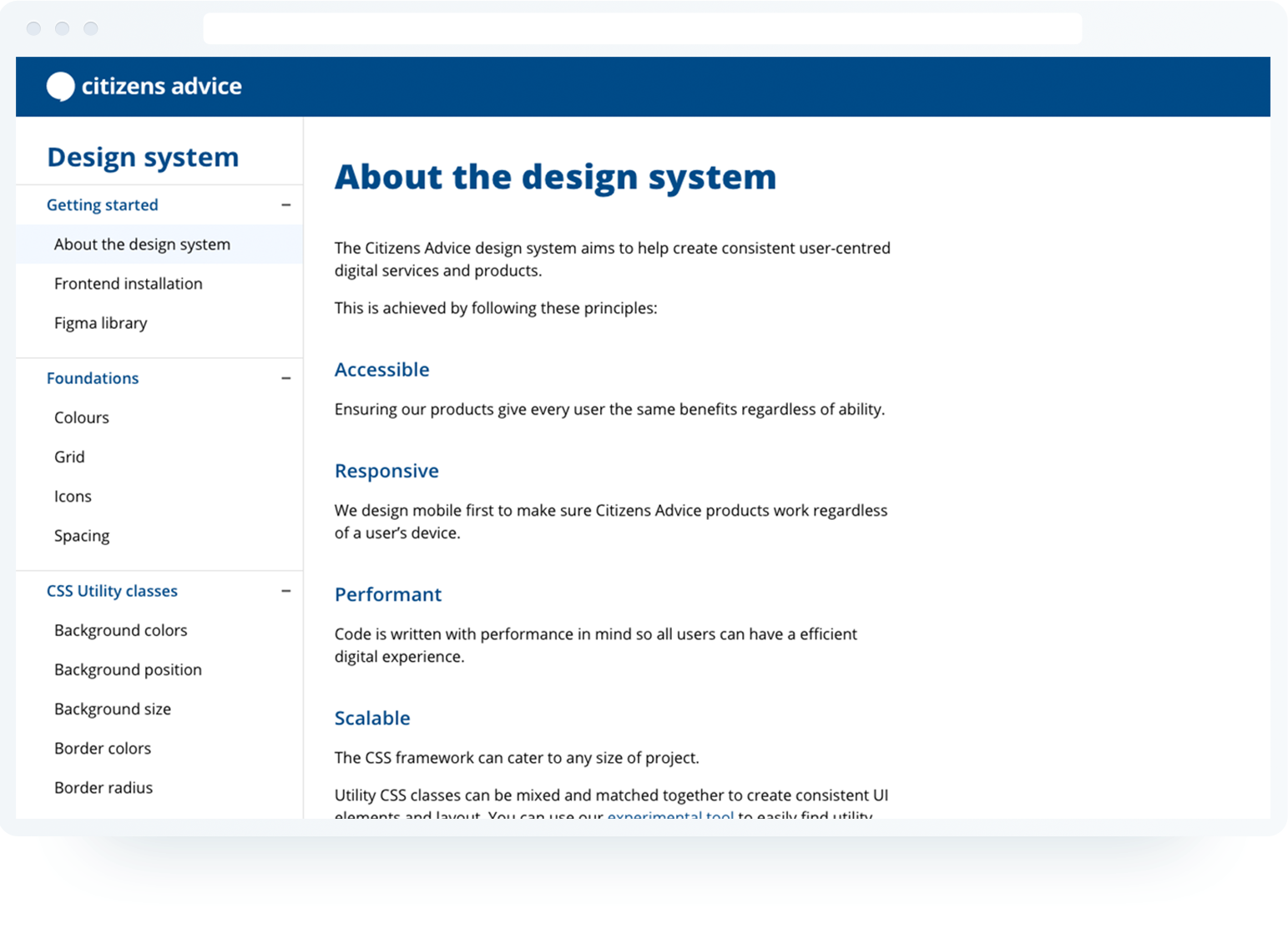Viewport: 1288px width, 939px height.
Task: Click the browser address bar
Action: tap(643, 28)
